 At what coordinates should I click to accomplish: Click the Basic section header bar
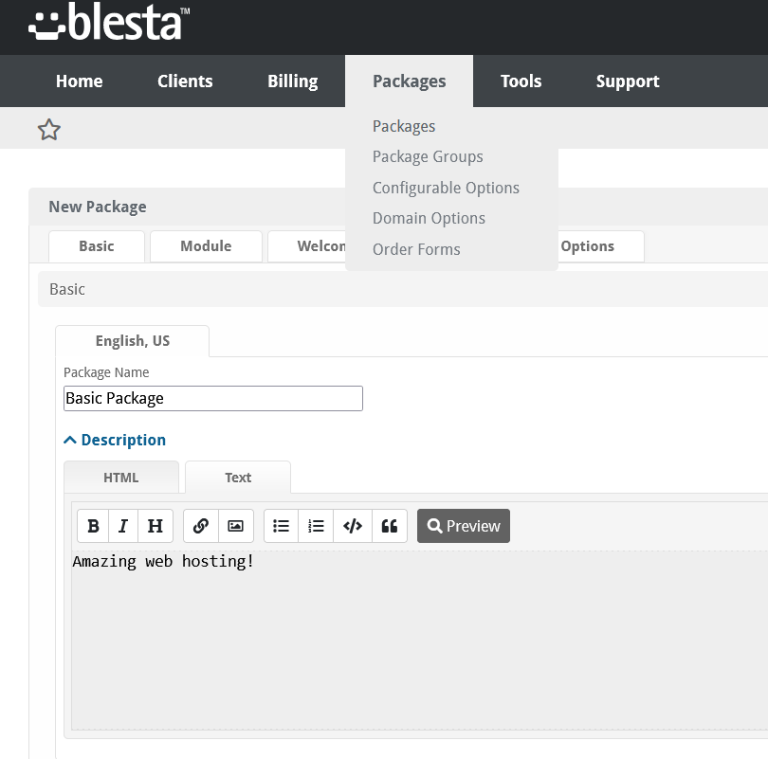[x=403, y=289]
